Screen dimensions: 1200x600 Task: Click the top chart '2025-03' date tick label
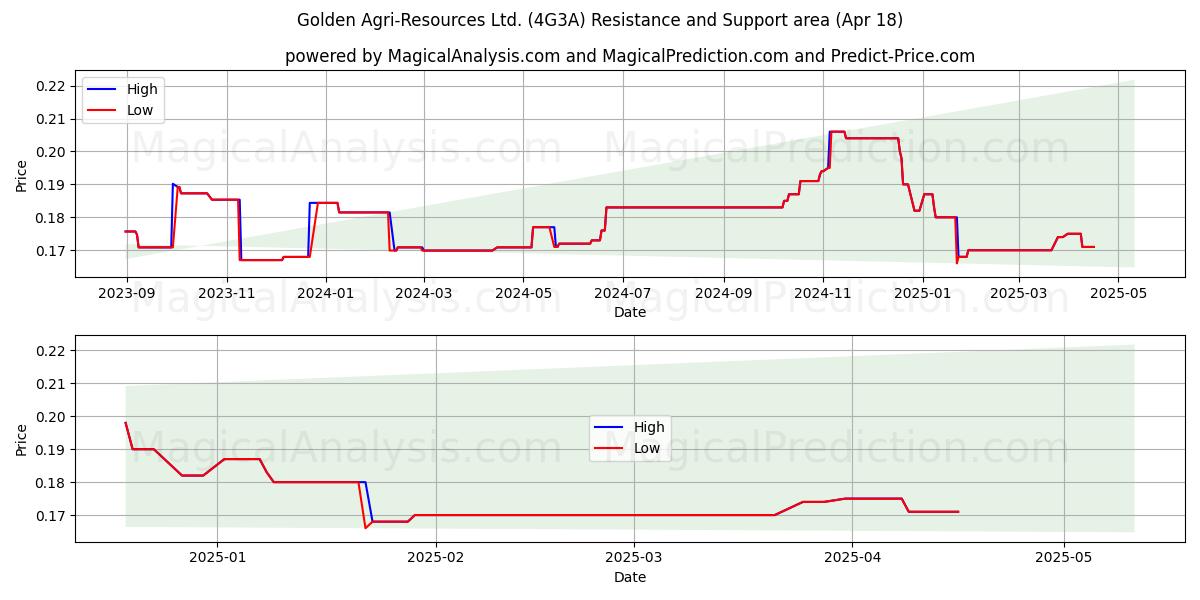pyautogui.click(x=1019, y=294)
